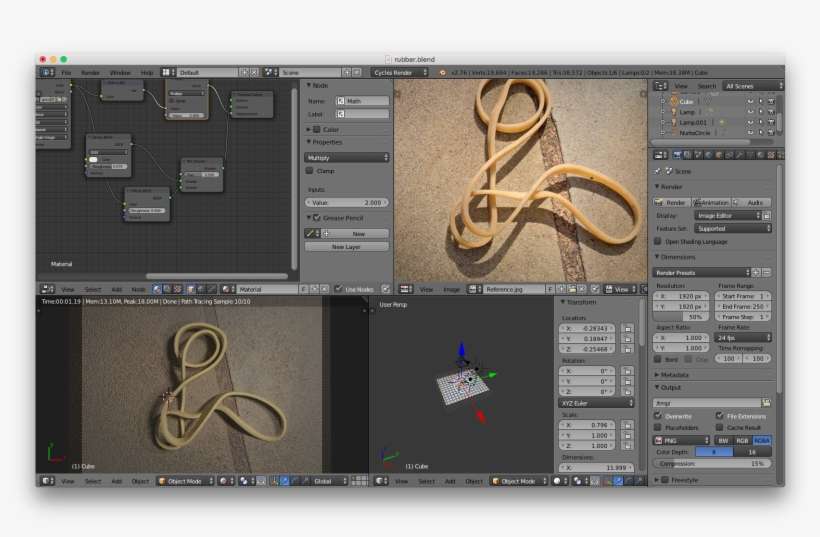Open the Window menu in info header
This screenshot has width=820, height=537.
pyautogui.click(x=120, y=73)
